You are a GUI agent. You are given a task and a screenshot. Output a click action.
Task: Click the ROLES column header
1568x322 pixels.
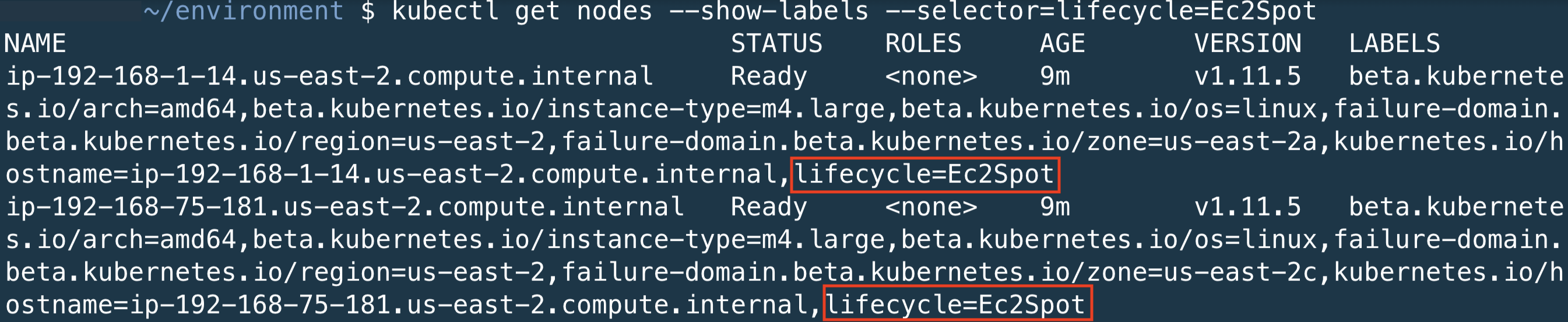tap(923, 44)
